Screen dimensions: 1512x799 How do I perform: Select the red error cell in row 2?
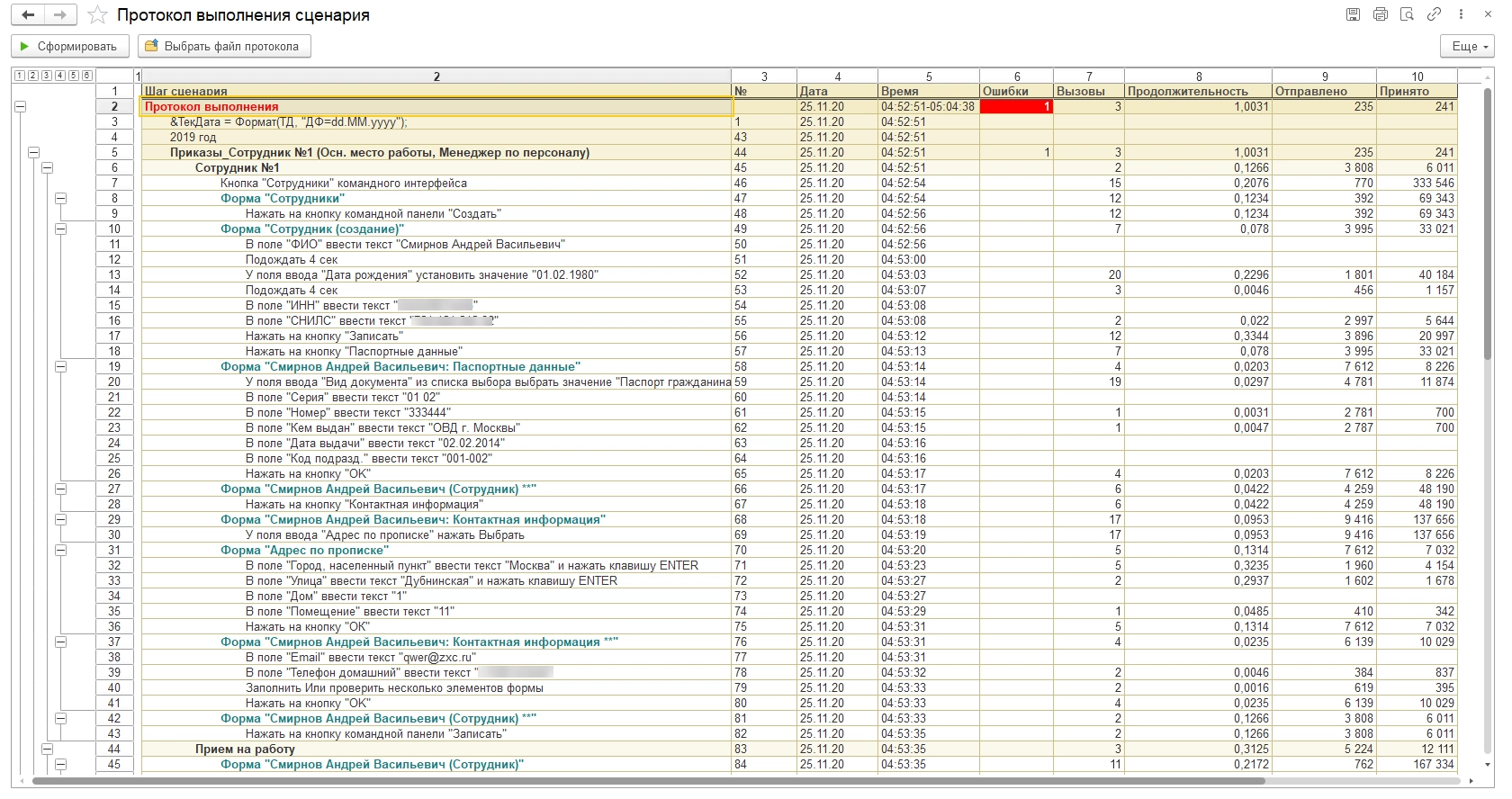point(1015,106)
